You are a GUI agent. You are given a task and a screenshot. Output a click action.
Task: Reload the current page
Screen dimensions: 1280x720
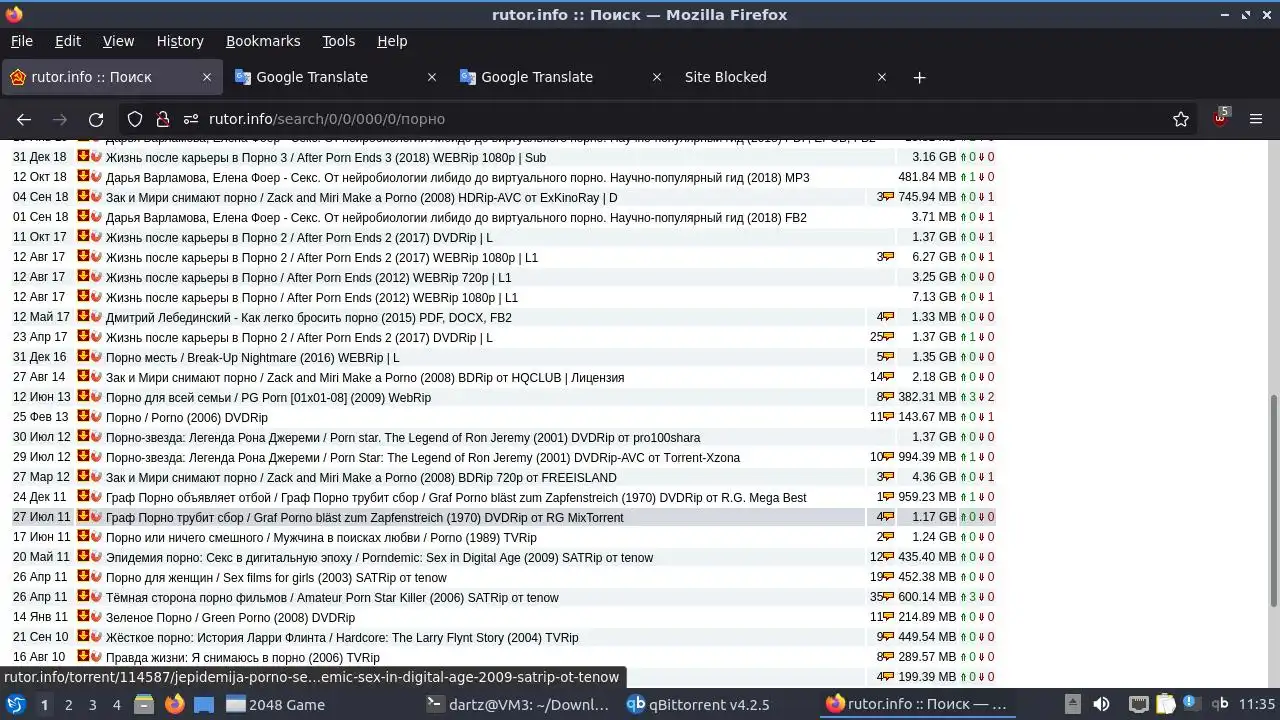96,119
